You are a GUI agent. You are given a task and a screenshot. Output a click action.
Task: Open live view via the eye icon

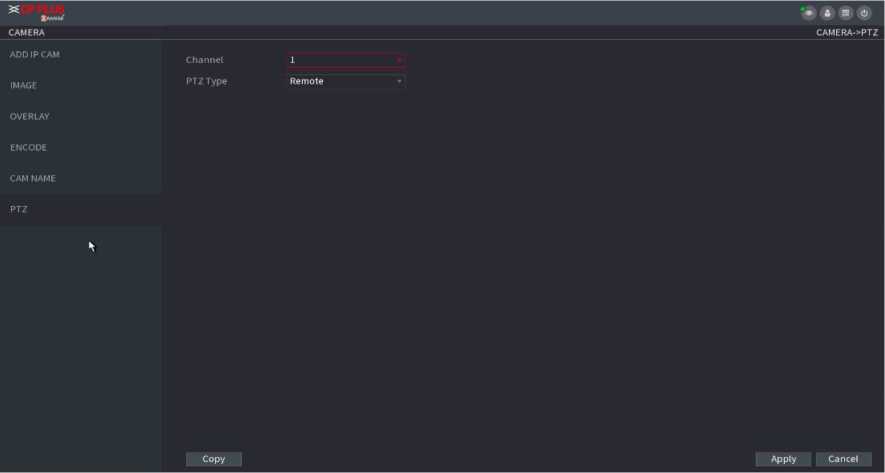pyautogui.click(x=807, y=13)
